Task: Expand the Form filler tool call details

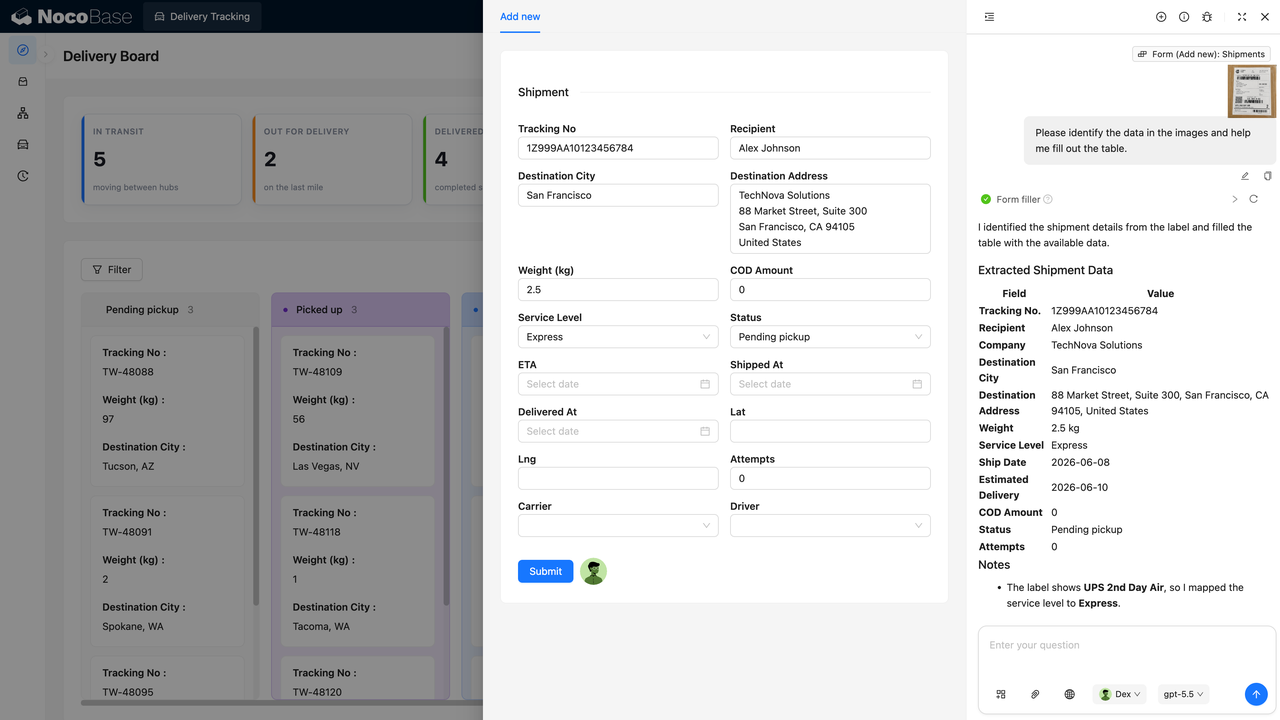Action: [1235, 199]
